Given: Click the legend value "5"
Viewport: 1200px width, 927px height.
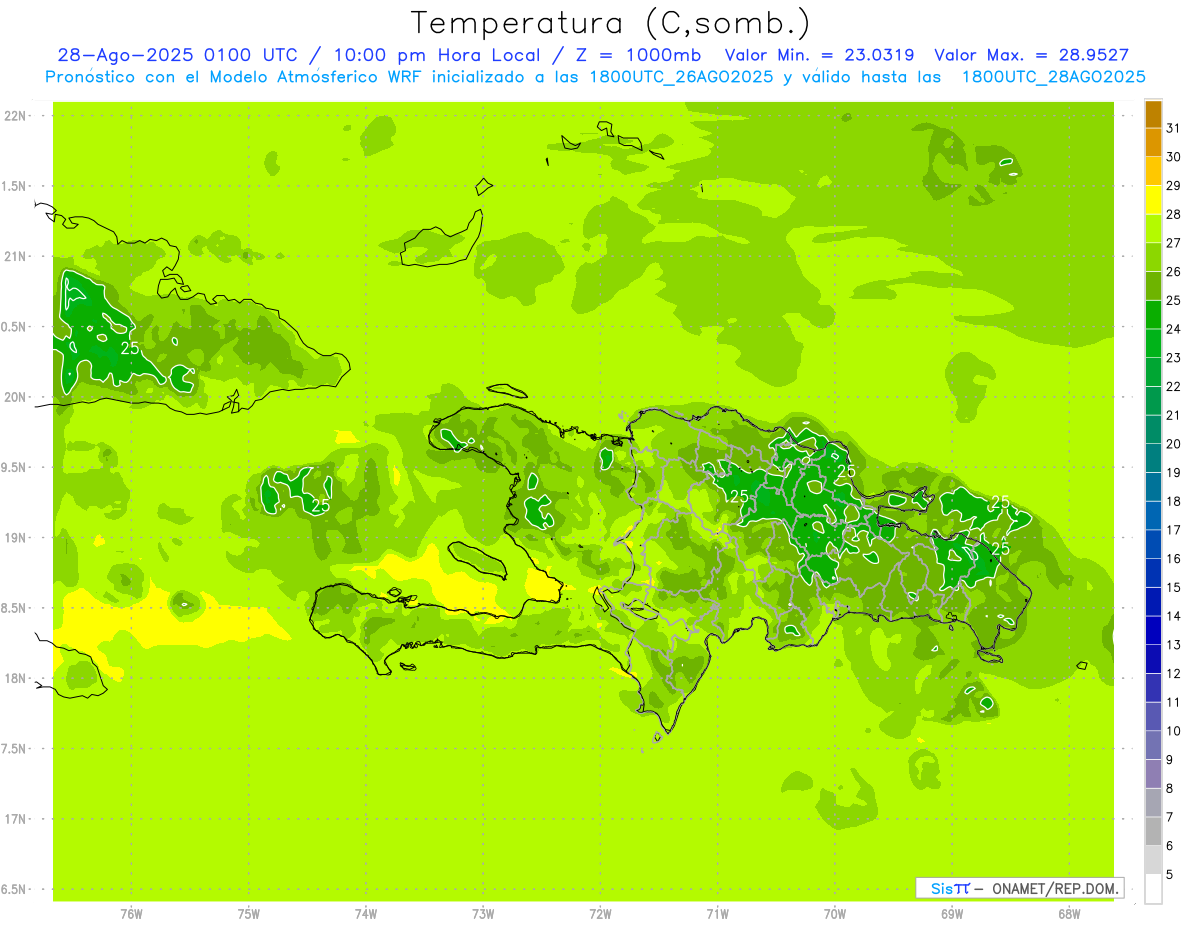Looking at the screenshot, I should 1169,874.
